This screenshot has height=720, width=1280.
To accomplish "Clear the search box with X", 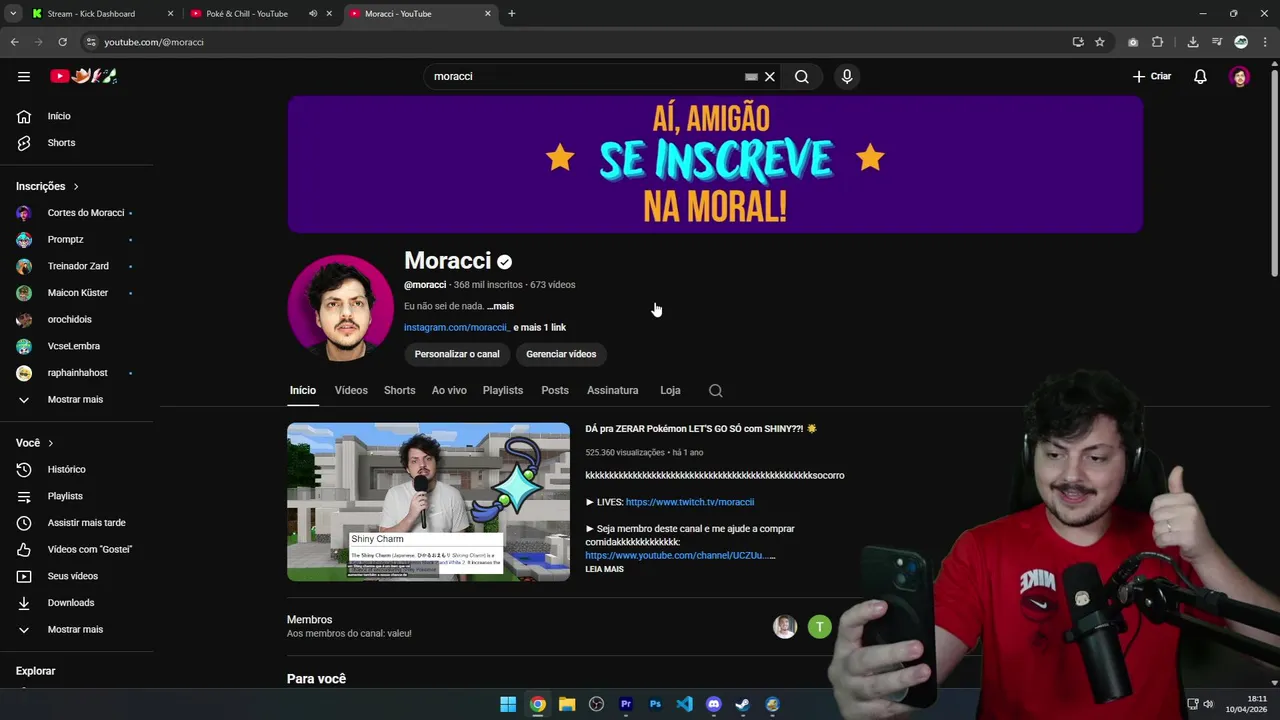I will 770,76.
